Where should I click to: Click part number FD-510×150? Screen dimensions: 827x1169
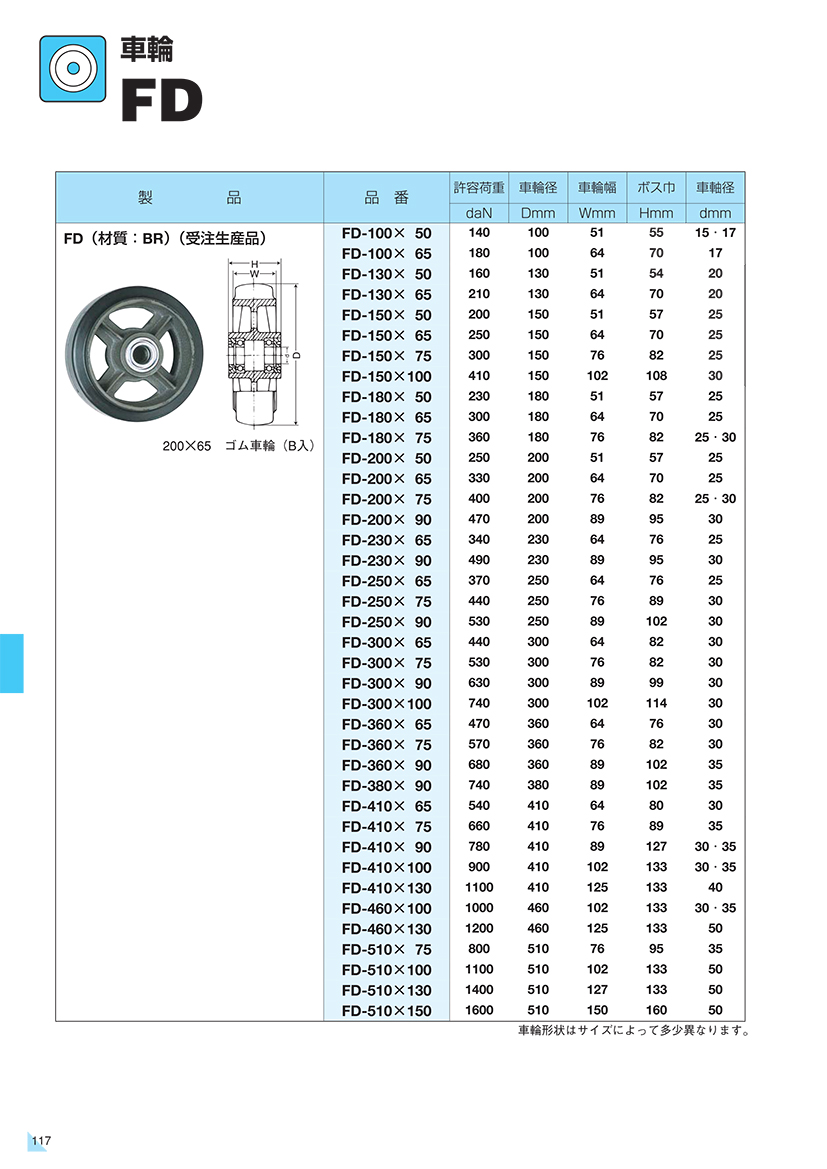pos(386,1011)
